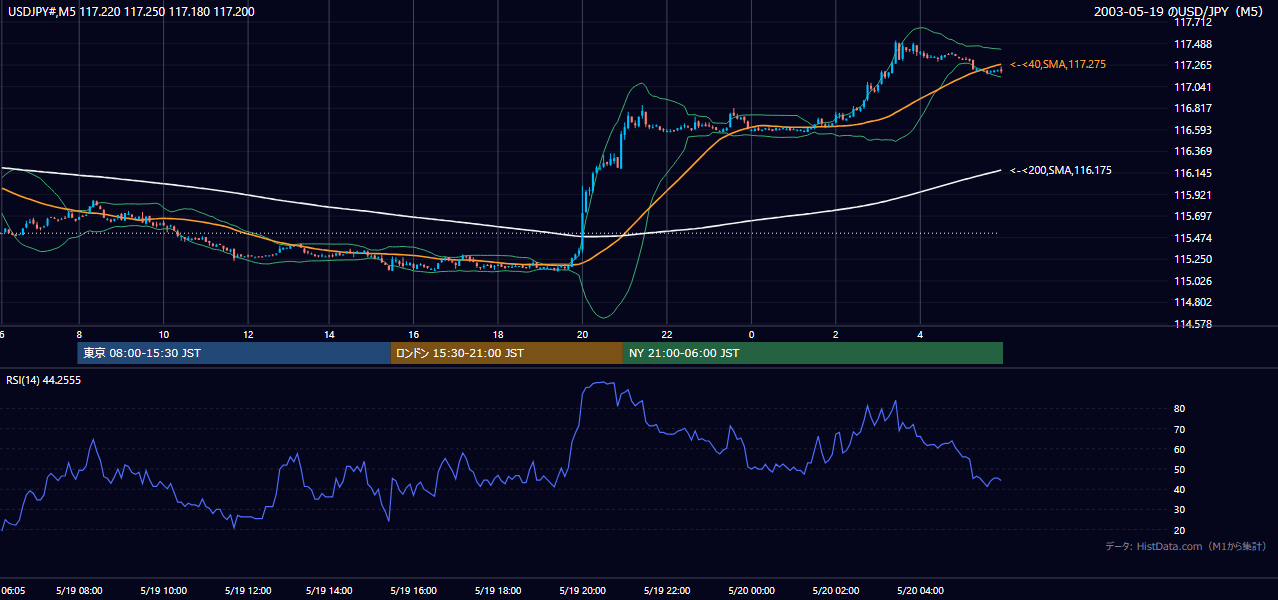Click price axis value 115.921
1278x600 pixels.
pyautogui.click(x=1193, y=195)
